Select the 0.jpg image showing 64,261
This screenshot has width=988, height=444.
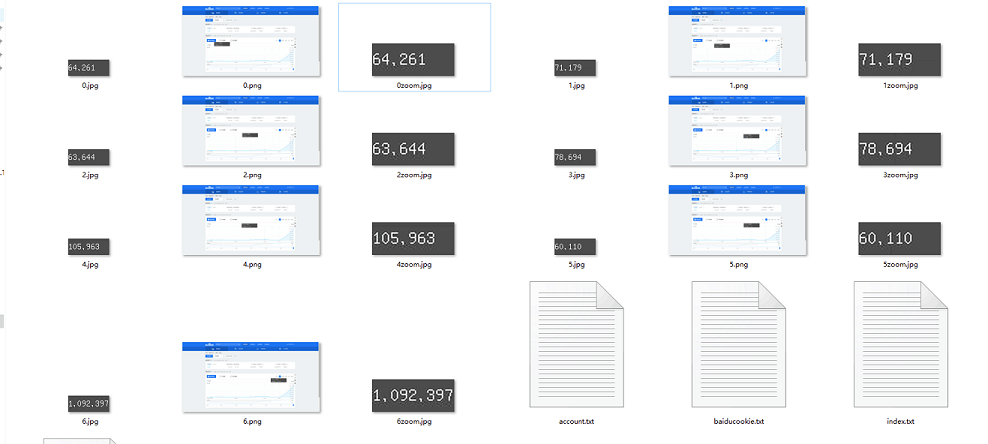(89, 68)
